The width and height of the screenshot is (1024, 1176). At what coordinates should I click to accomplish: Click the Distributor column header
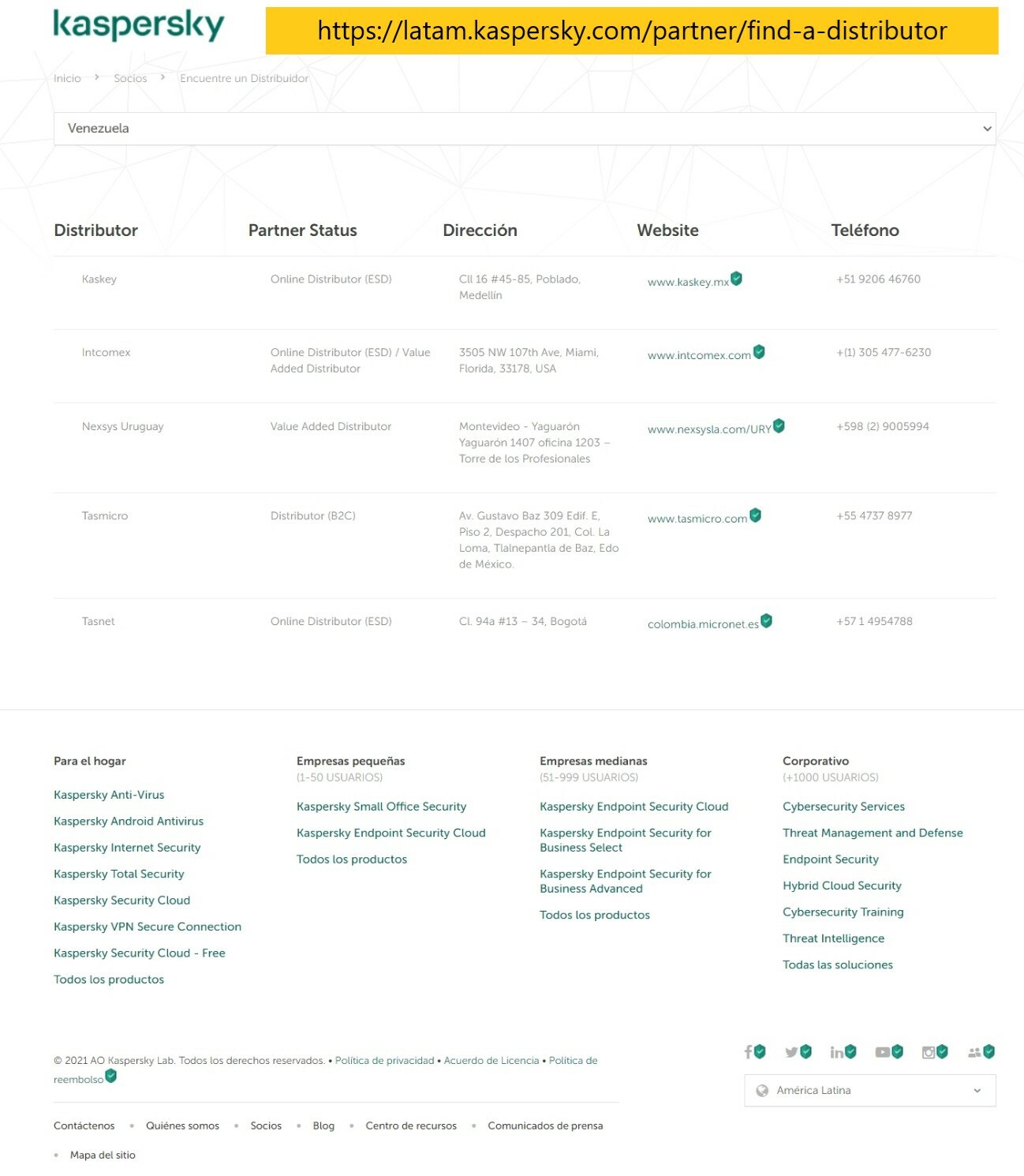point(95,230)
